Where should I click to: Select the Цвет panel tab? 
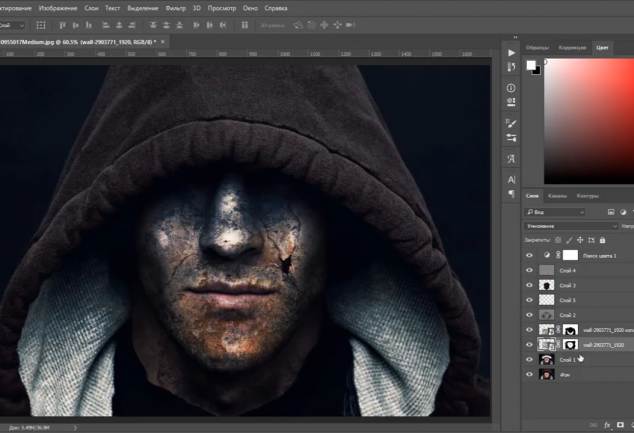pyautogui.click(x=602, y=48)
